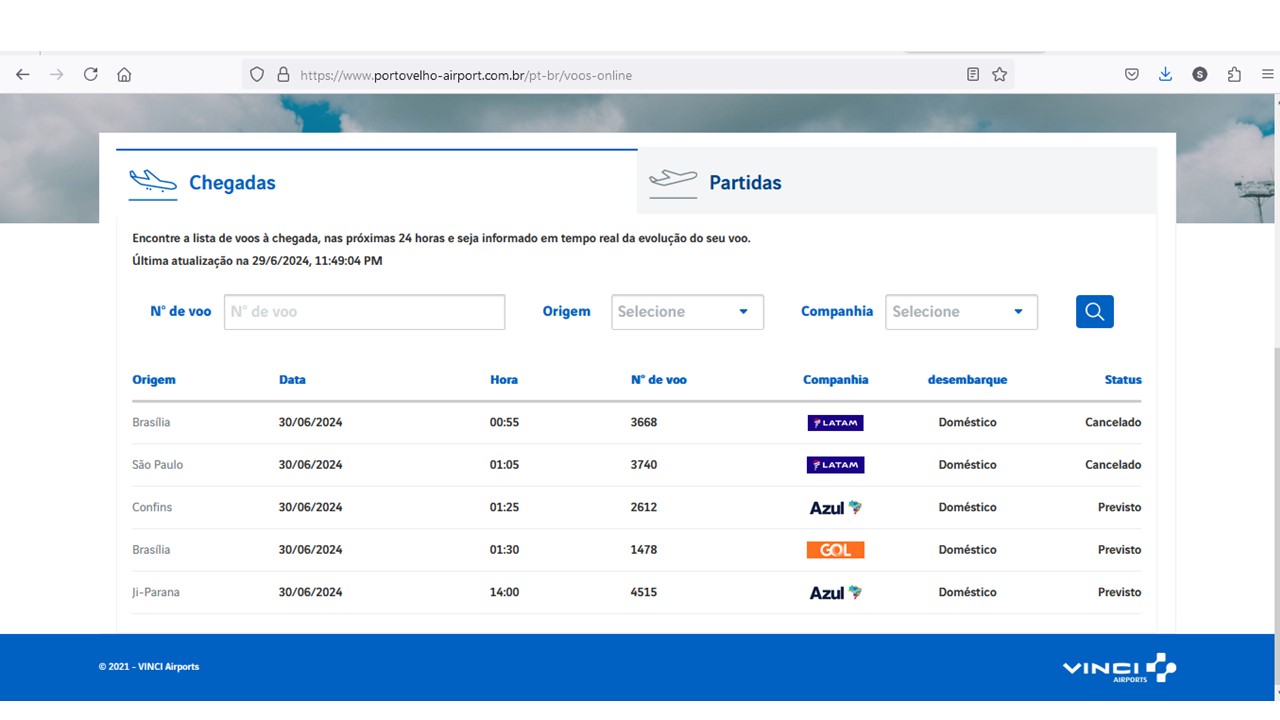This screenshot has height=720, width=1280.
Task: Go to browser home page icon
Action: click(x=124, y=74)
